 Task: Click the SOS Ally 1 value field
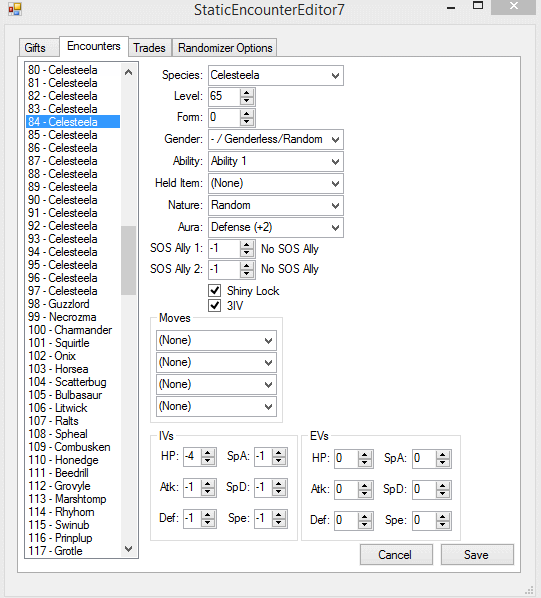[225, 249]
